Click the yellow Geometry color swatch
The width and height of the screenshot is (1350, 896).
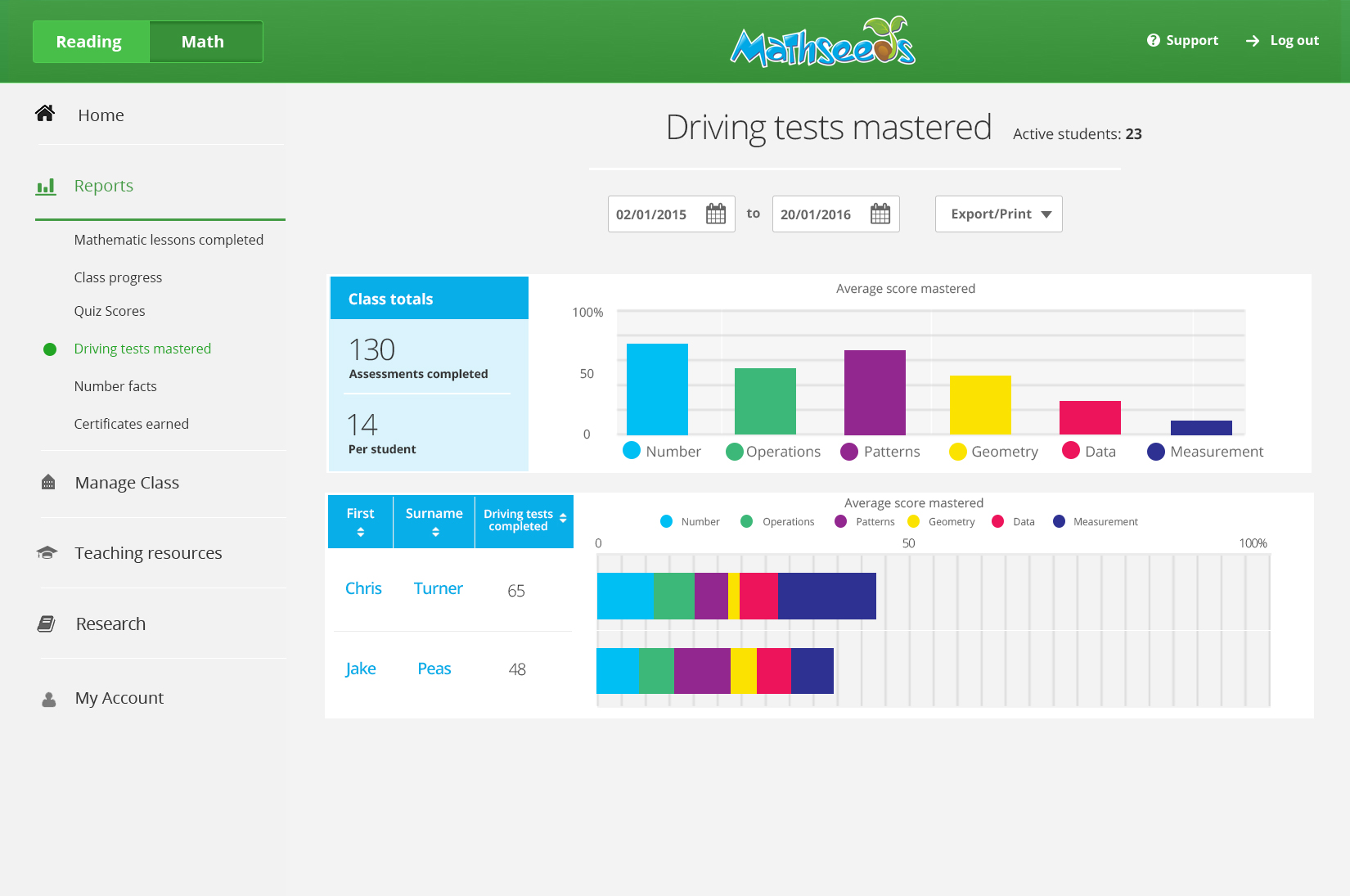point(957,451)
